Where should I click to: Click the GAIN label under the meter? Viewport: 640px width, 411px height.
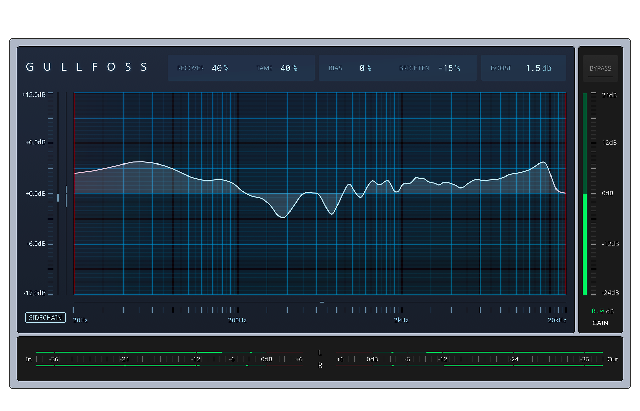pyautogui.click(x=600, y=323)
